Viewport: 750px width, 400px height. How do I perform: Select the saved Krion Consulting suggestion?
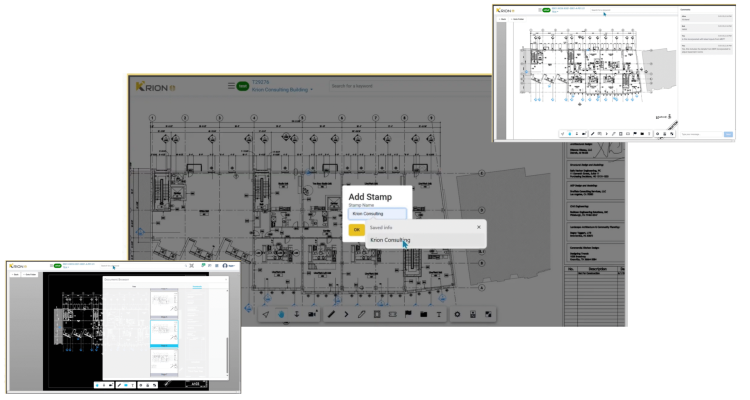tap(389, 240)
